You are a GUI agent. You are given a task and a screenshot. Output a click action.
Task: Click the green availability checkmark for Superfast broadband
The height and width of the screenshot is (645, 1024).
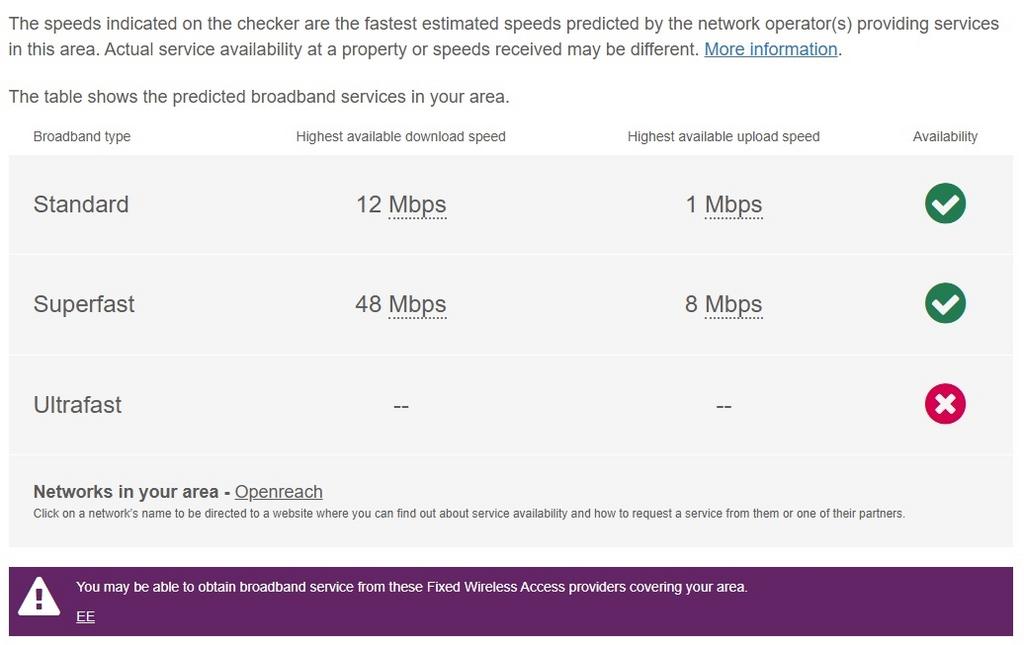945,303
